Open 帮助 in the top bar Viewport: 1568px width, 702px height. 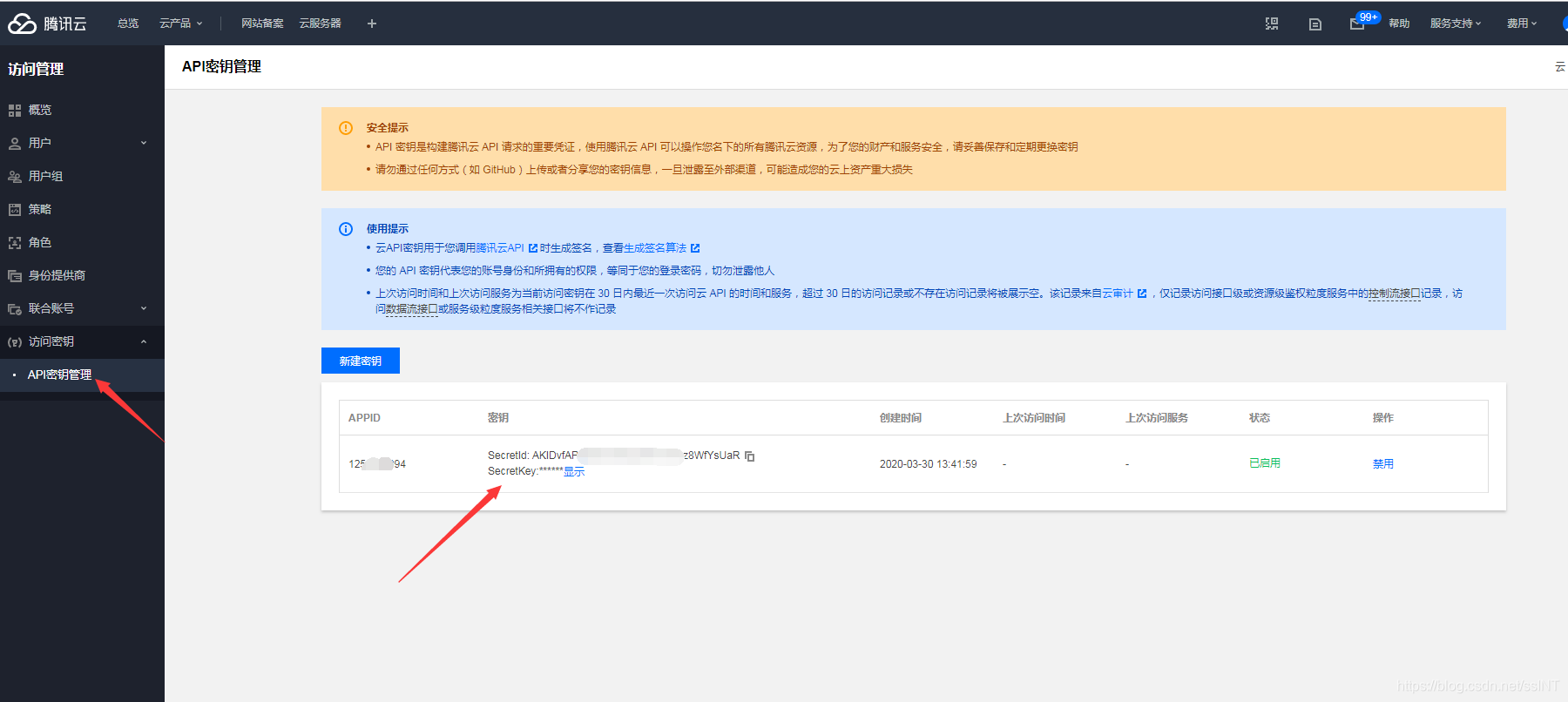1399,24
